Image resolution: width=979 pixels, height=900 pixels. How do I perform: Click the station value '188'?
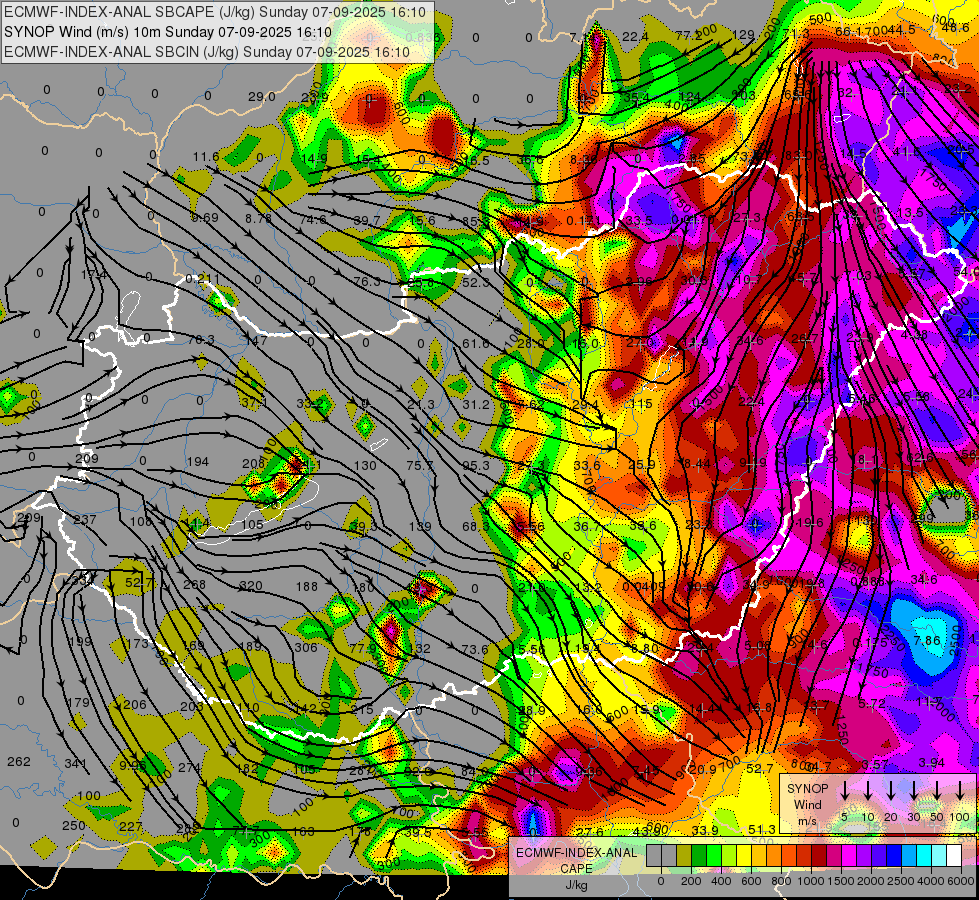coord(307,586)
